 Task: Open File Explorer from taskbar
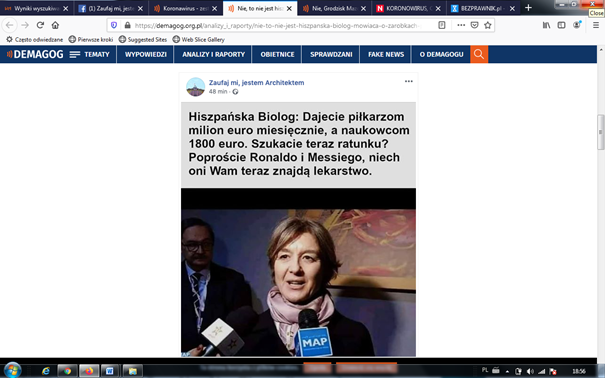[132, 371]
